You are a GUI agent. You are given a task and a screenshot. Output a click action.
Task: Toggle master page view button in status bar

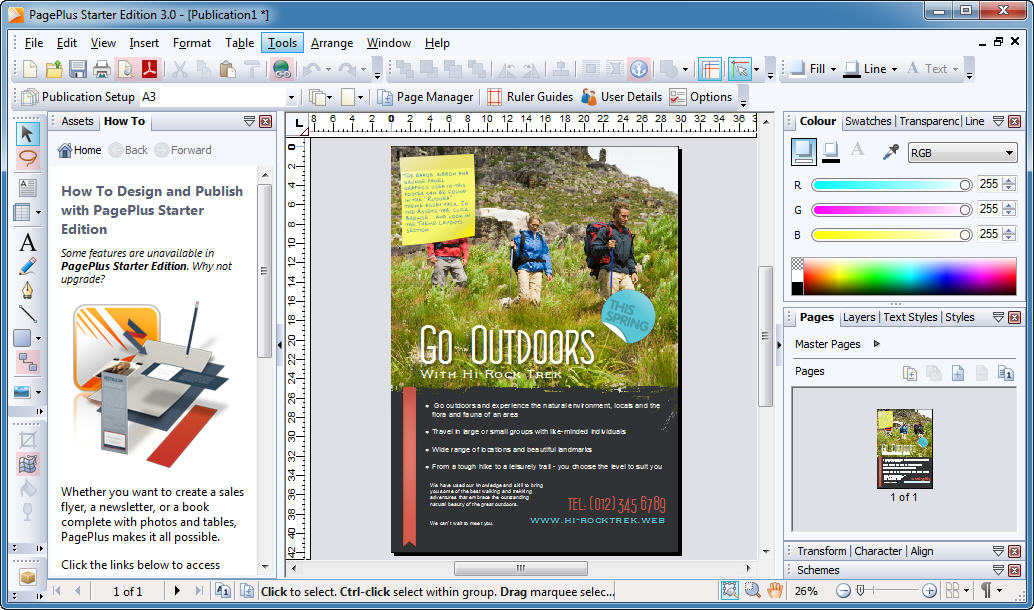(222, 591)
